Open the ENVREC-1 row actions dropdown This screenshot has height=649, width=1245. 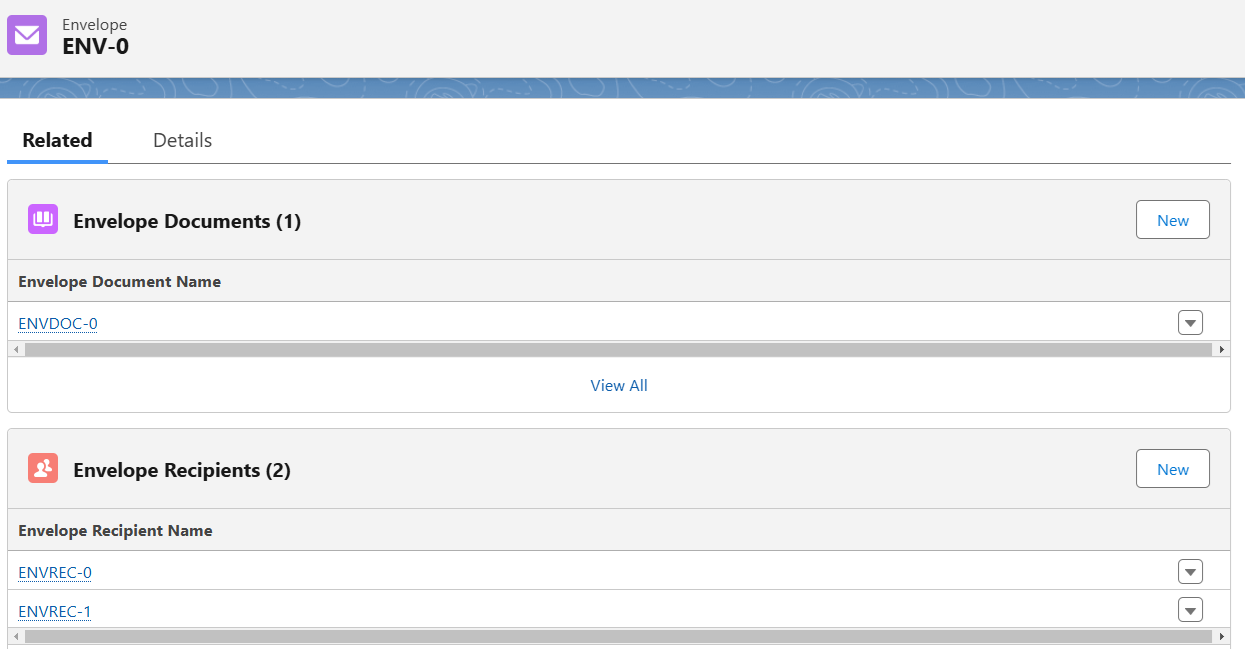click(1190, 611)
